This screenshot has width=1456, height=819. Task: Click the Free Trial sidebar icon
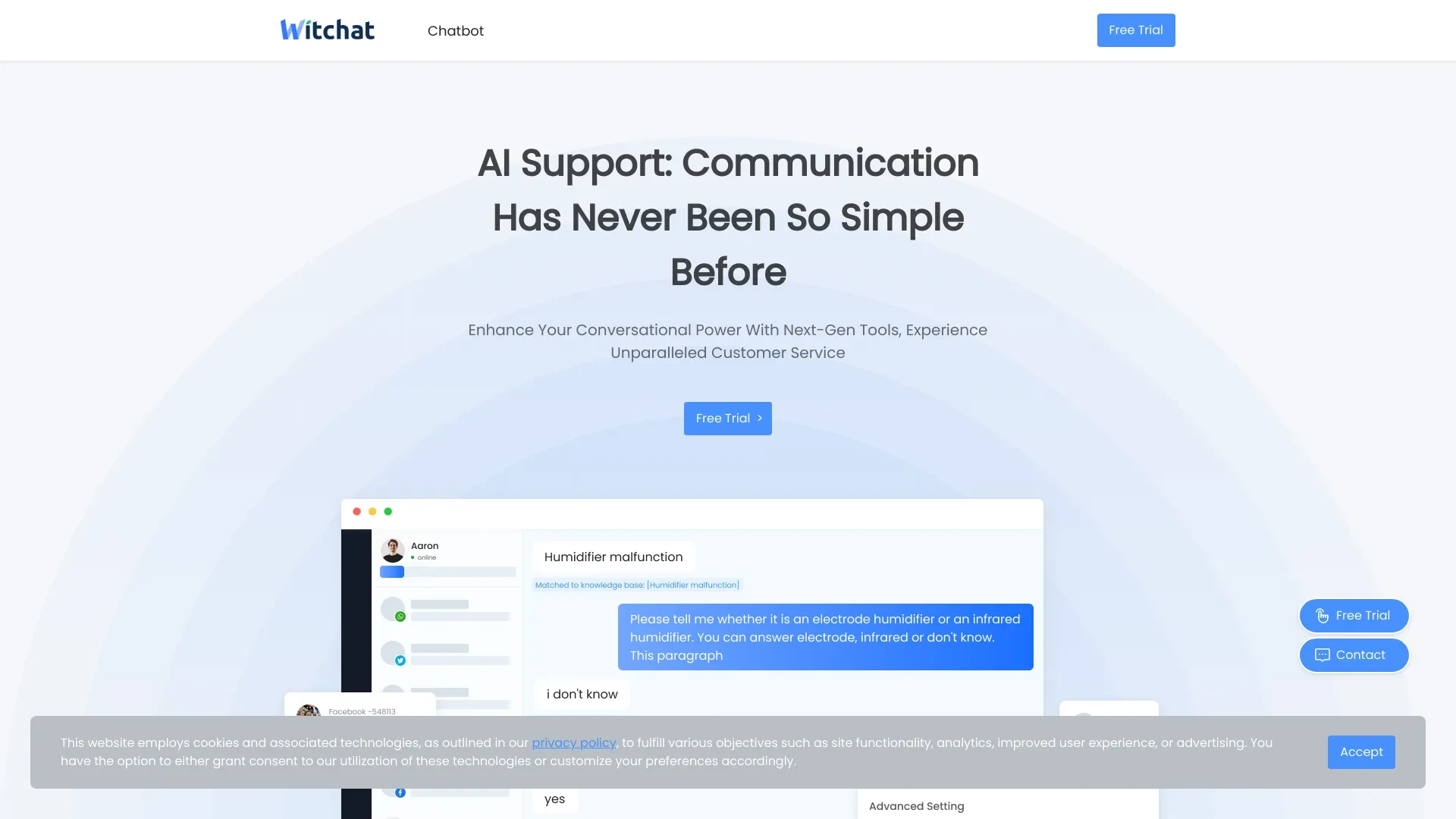(1354, 615)
